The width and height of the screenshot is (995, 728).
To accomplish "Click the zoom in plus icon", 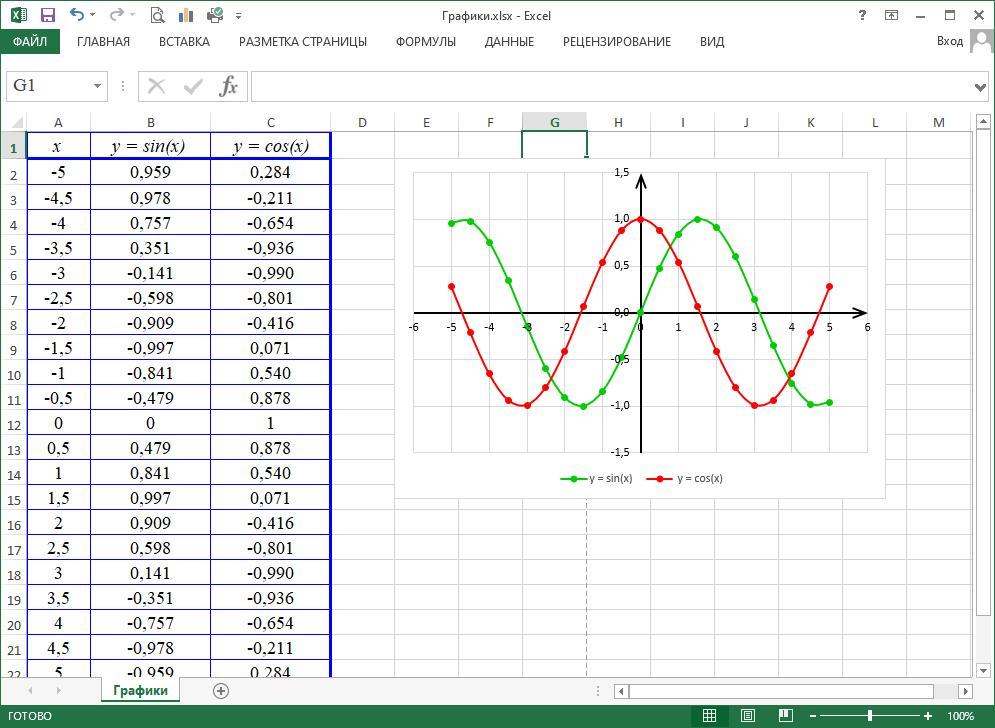I will coord(928,716).
